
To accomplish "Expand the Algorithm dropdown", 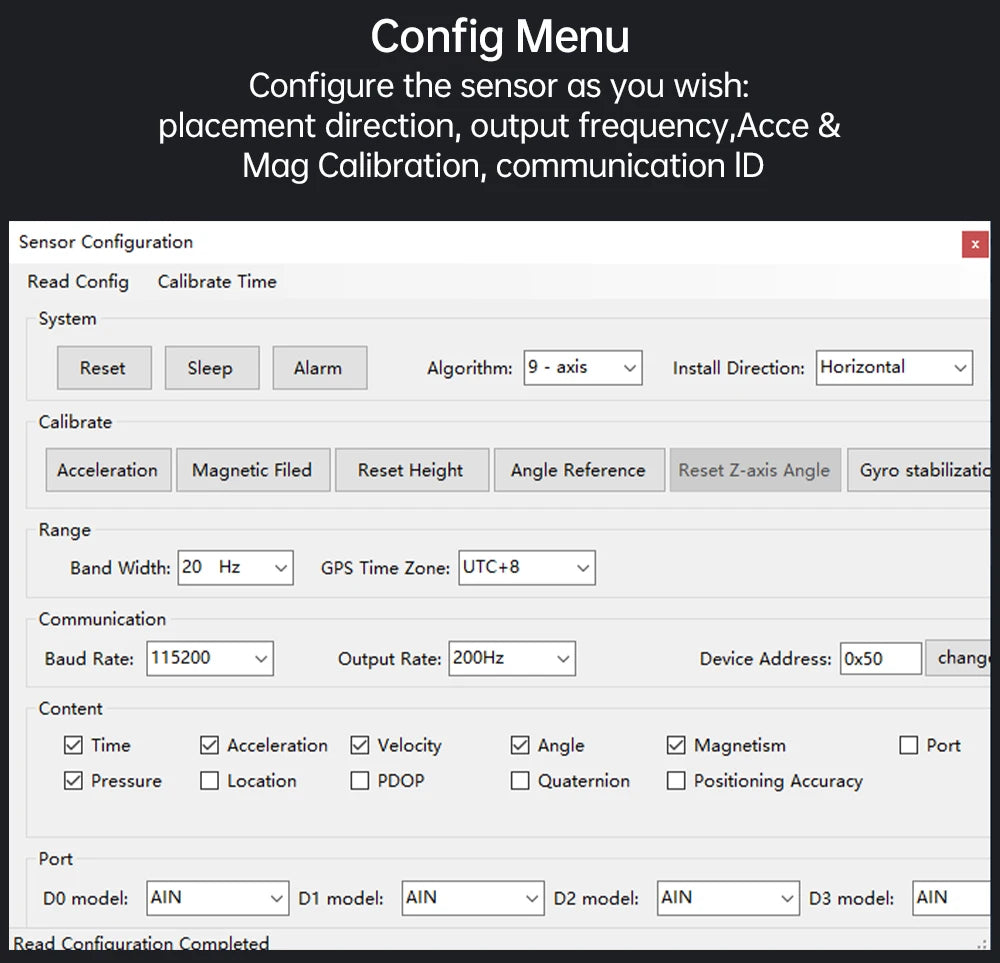I will point(583,368).
